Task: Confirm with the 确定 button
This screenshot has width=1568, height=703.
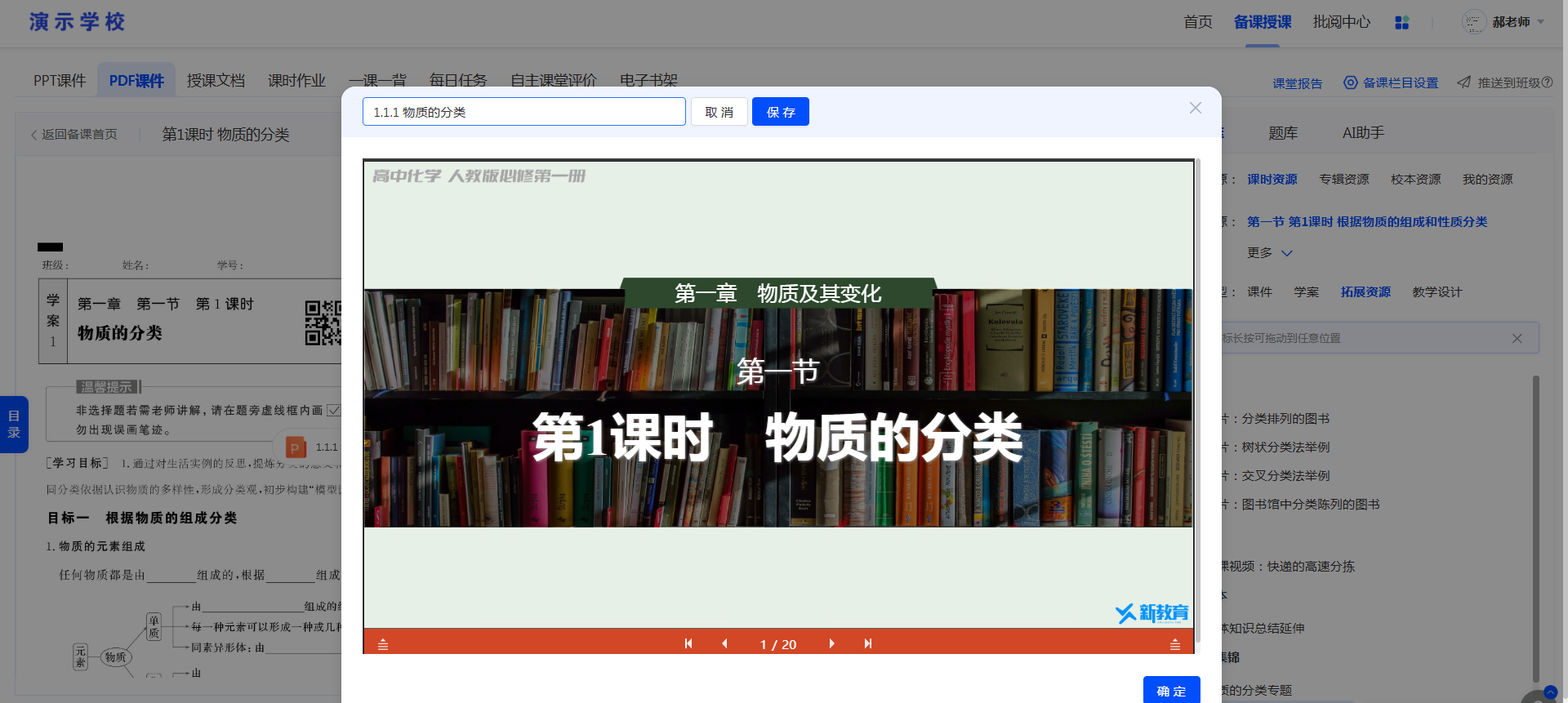Action: 1171,690
